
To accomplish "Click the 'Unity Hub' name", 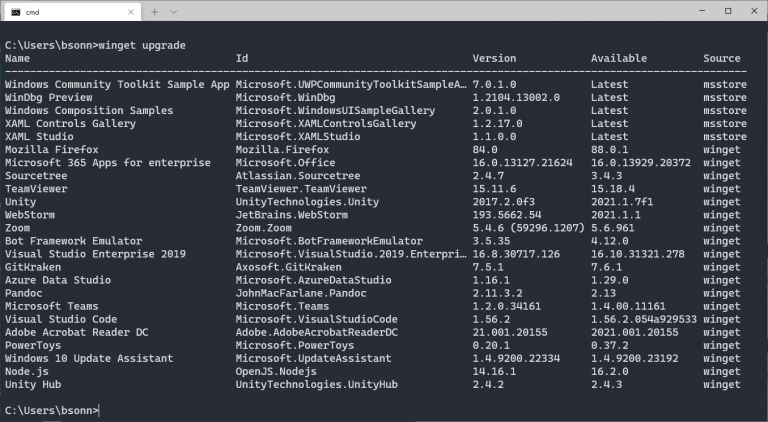I will 33,384.
